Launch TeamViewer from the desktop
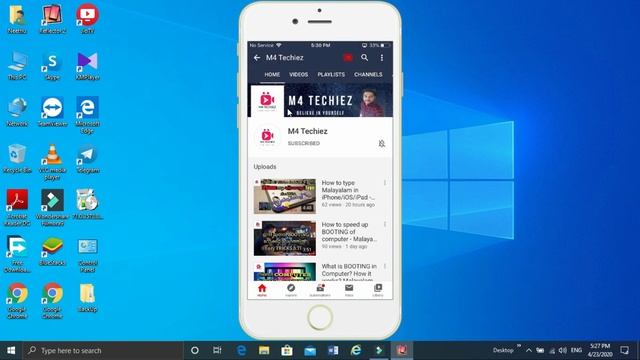The height and width of the screenshot is (360, 640). coord(52,112)
